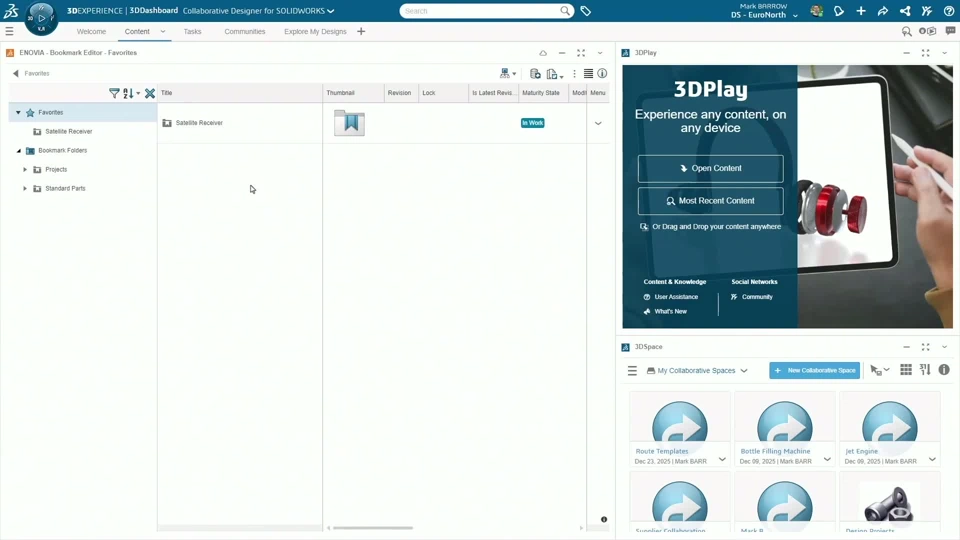Click the vertical three-dot more icon in Bookmark Editor

tap(574, 73)
